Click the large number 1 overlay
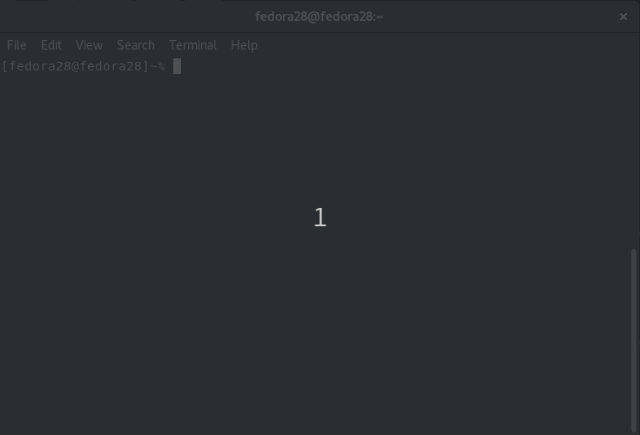The height and width of the screenshot is (435, 640). [x=320, y=217]
